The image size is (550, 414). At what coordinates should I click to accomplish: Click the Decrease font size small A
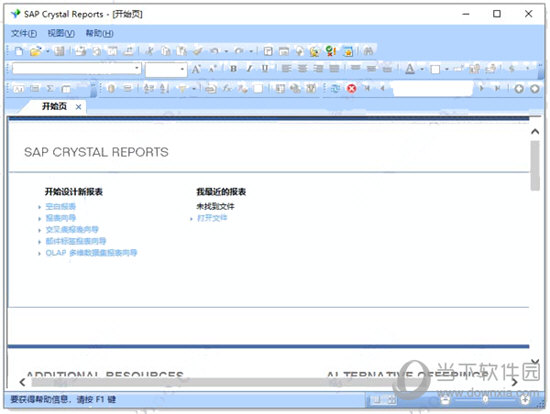tap(213, 69)
